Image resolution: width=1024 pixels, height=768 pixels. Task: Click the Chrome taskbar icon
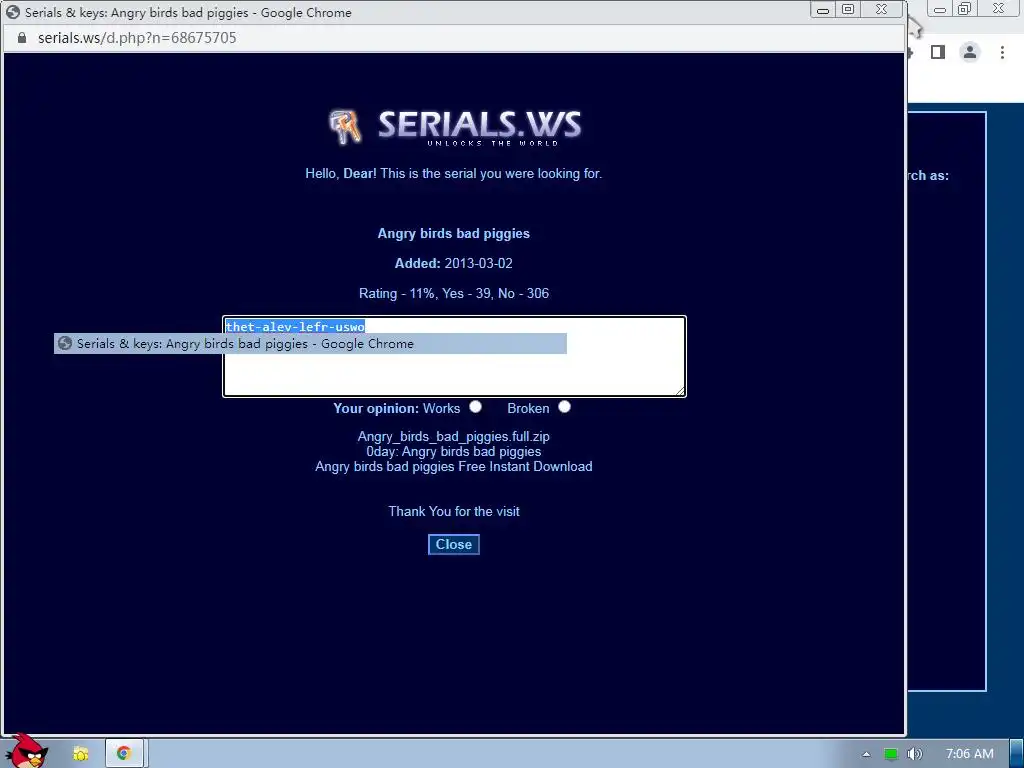(x=123, y=754)
